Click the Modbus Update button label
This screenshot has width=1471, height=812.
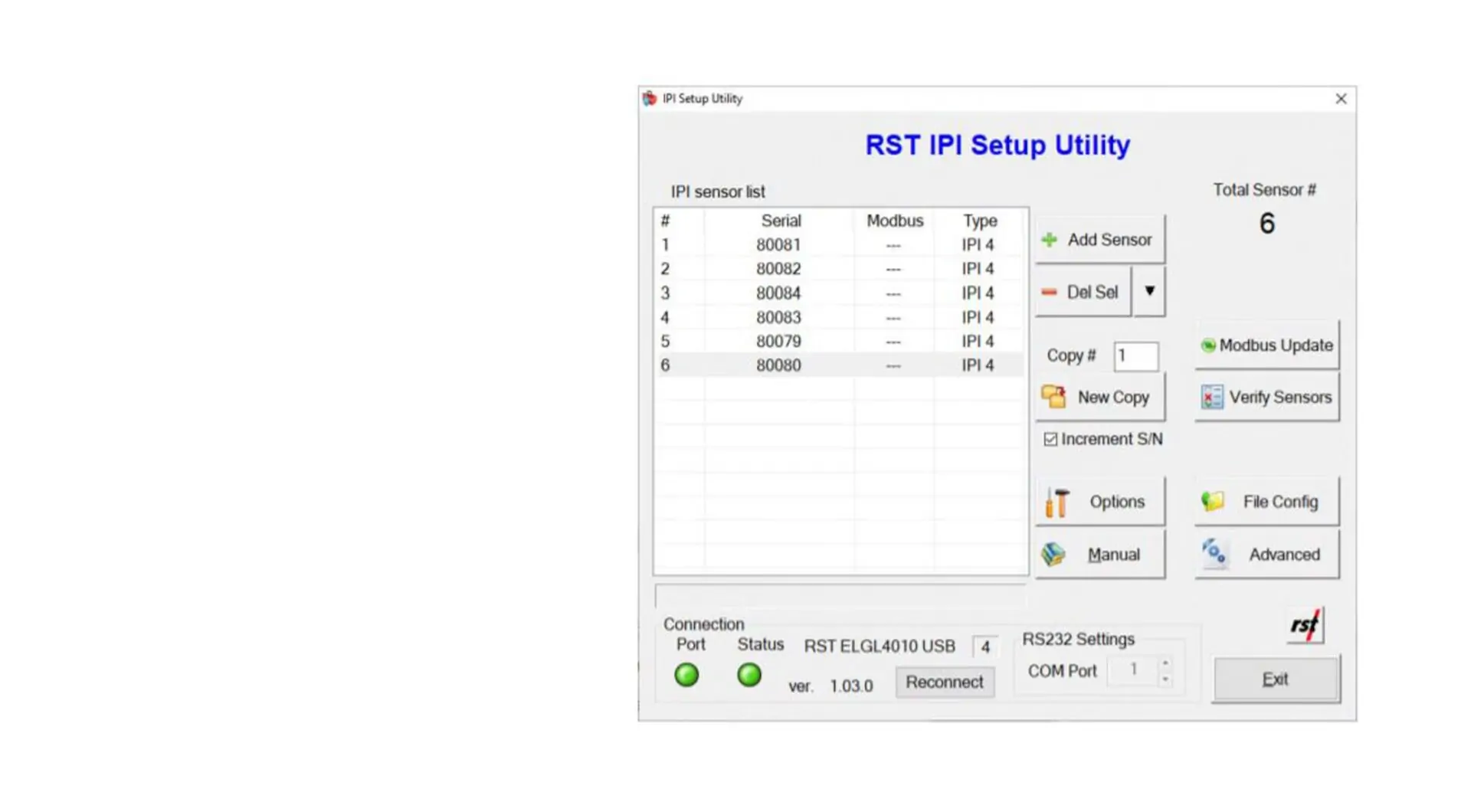[1276, 345]
